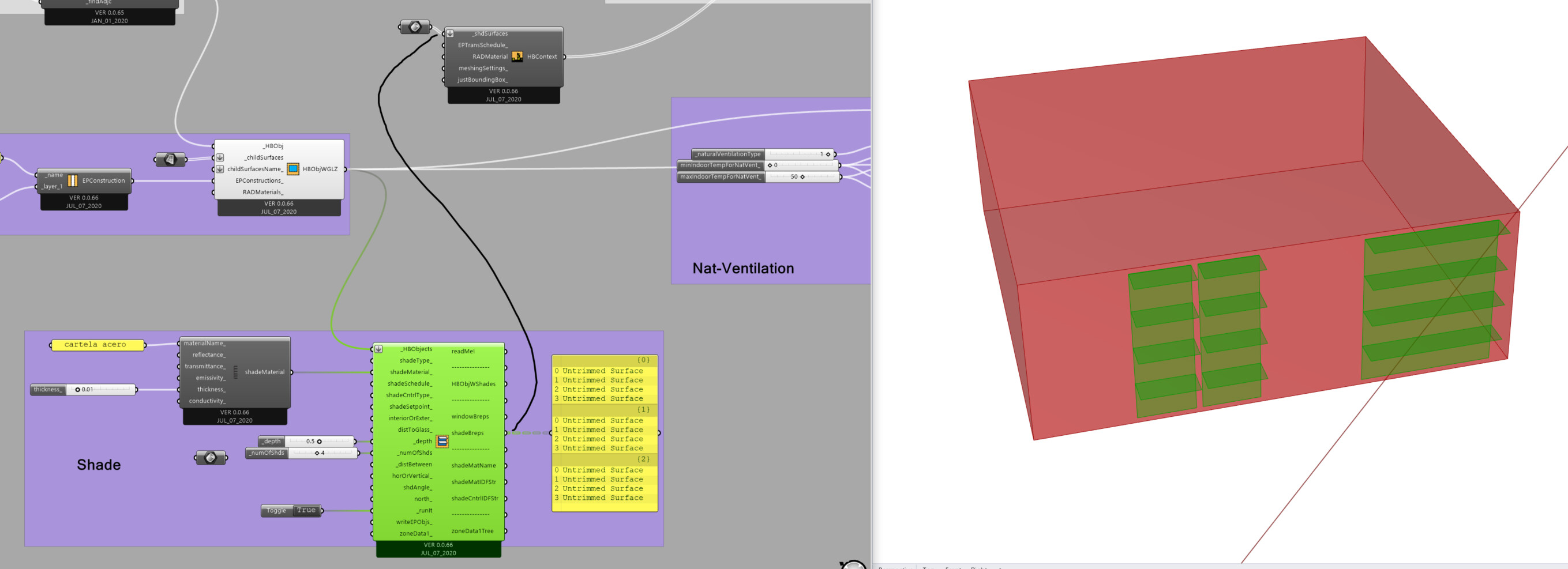Flip the Toggle set to True

[291, 511]
